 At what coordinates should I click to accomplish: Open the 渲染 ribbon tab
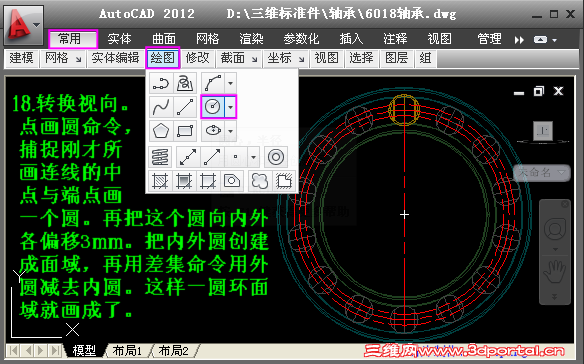[x=251, y=39]
